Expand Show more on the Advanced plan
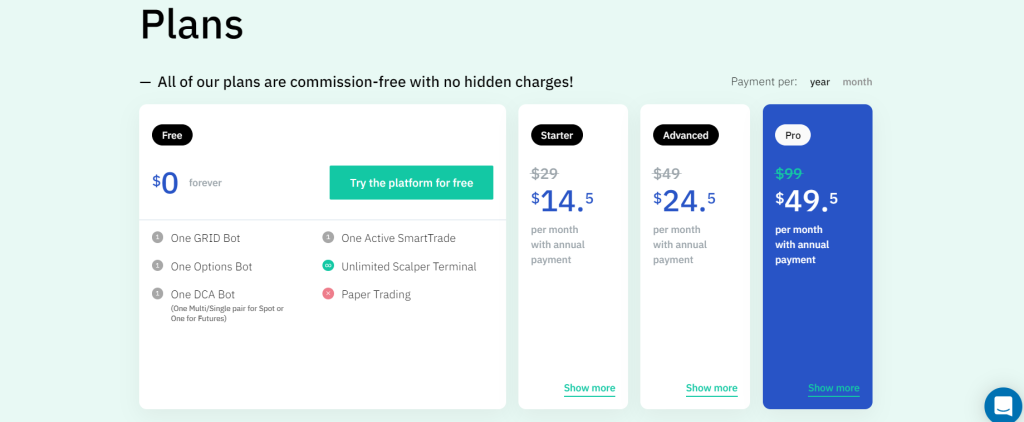The height and width of the screenshot is (422, 1024). [711, 388]
